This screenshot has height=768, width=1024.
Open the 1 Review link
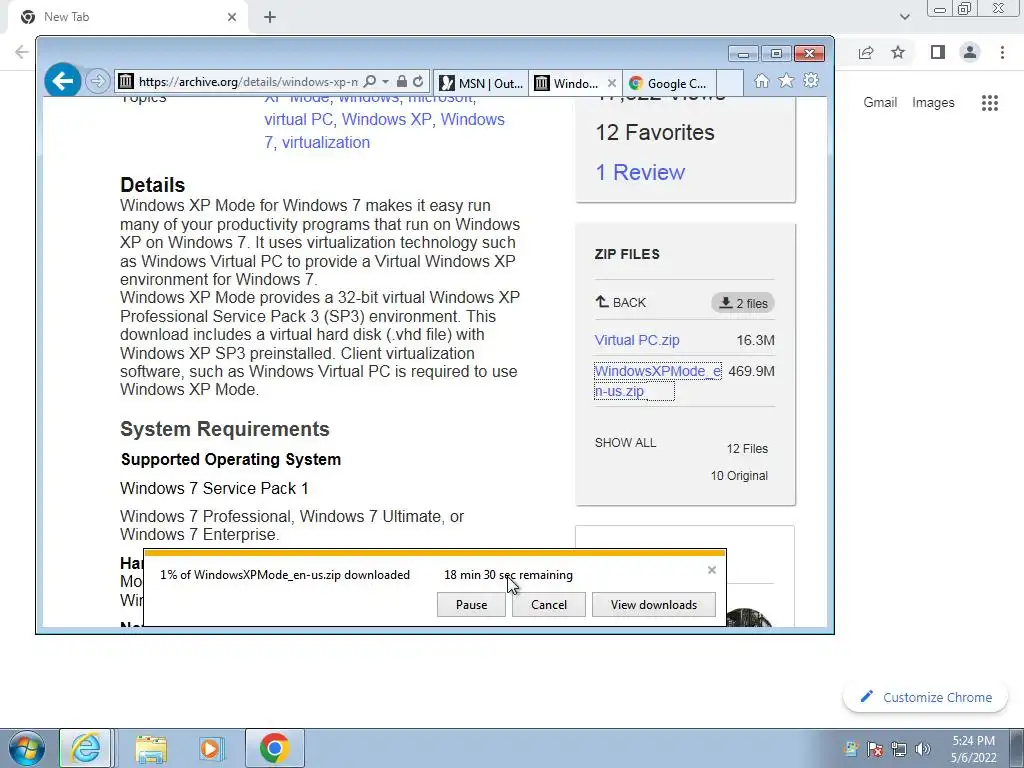click(x=640, y=172)
